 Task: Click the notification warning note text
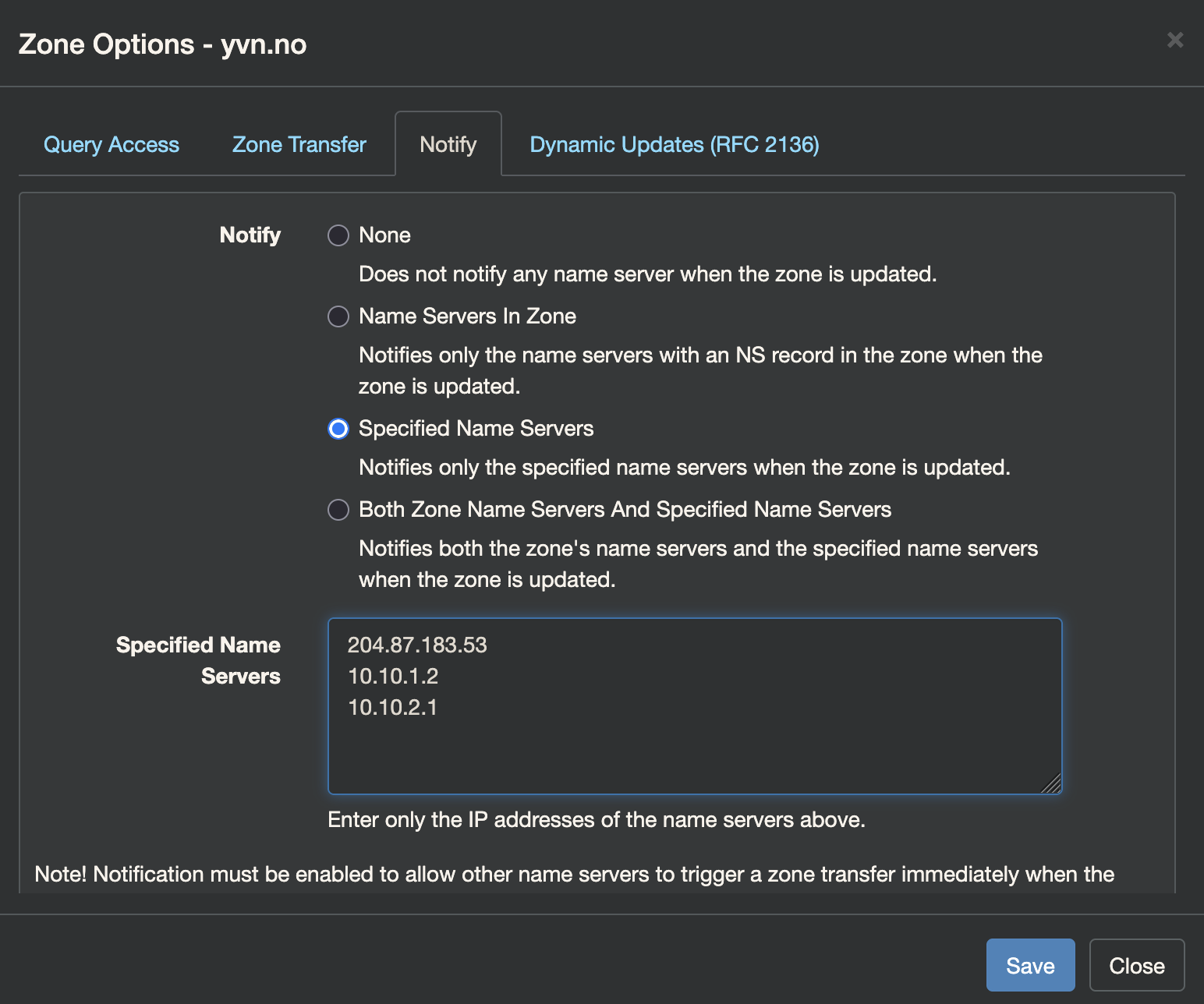pyautogui.click(x=573, y=874)
